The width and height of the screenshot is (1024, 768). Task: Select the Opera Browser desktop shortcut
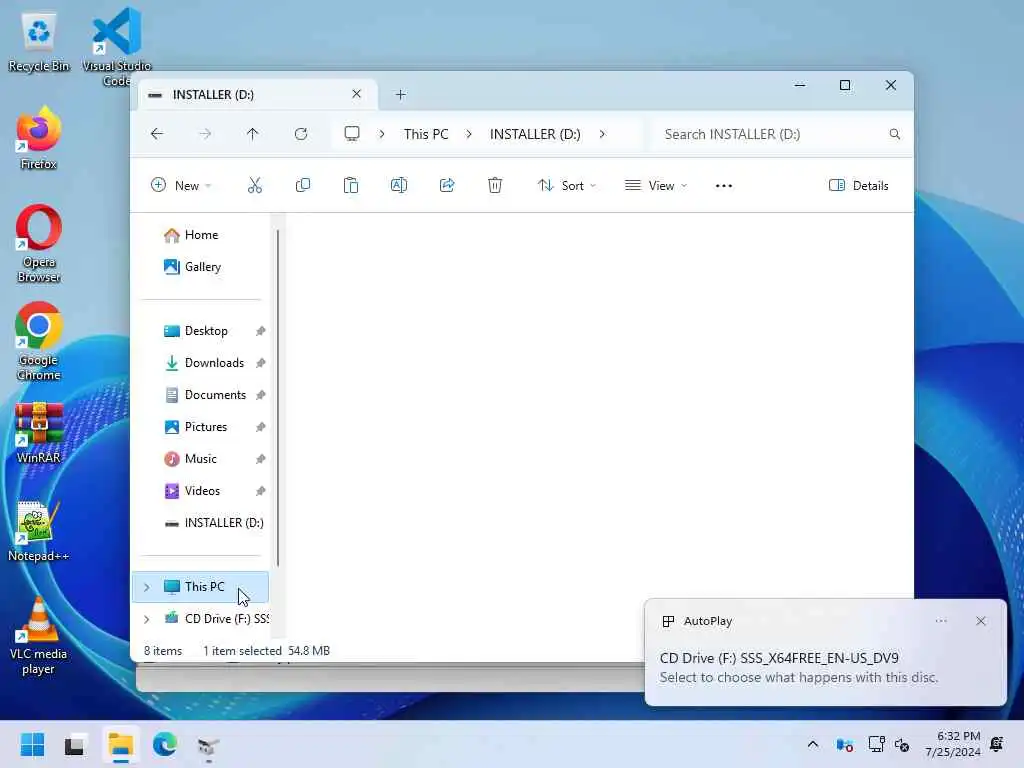39,244
